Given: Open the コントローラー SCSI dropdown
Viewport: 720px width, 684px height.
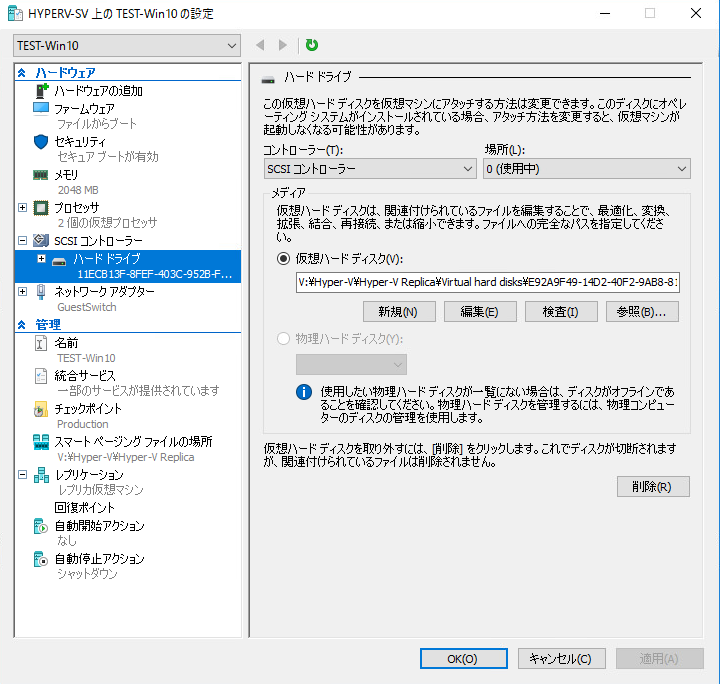Looking at the screenshot, I should (x=370, y=169).
